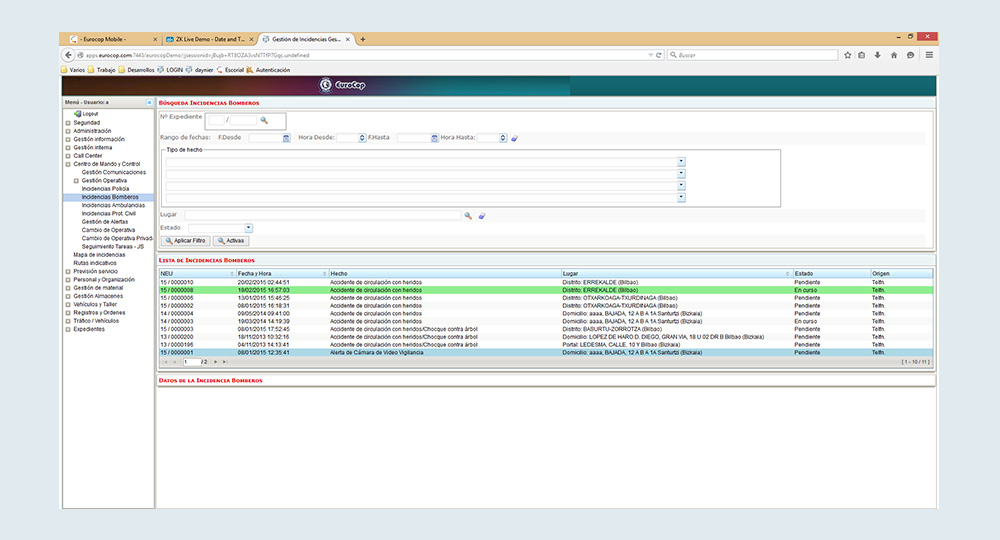Click the Firefox home icon

tap(894, 55)
